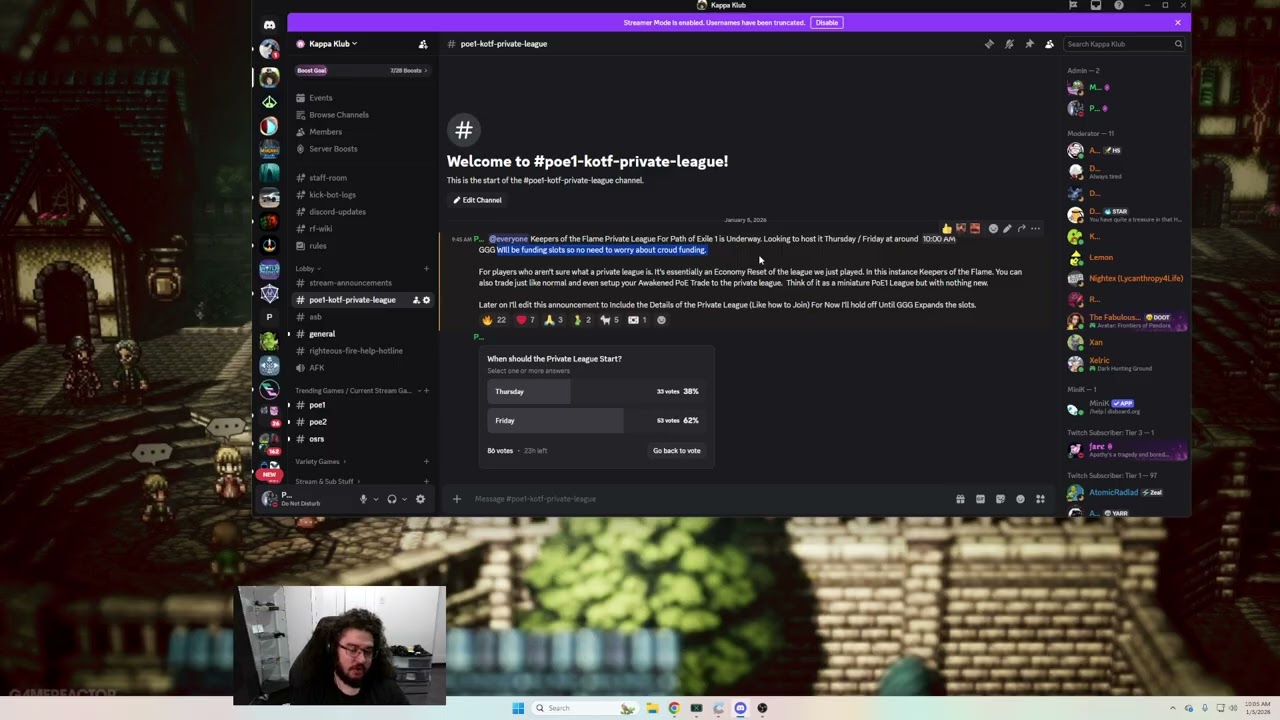Toggle heart reaction with 7 count

click(x=525, y=320)
